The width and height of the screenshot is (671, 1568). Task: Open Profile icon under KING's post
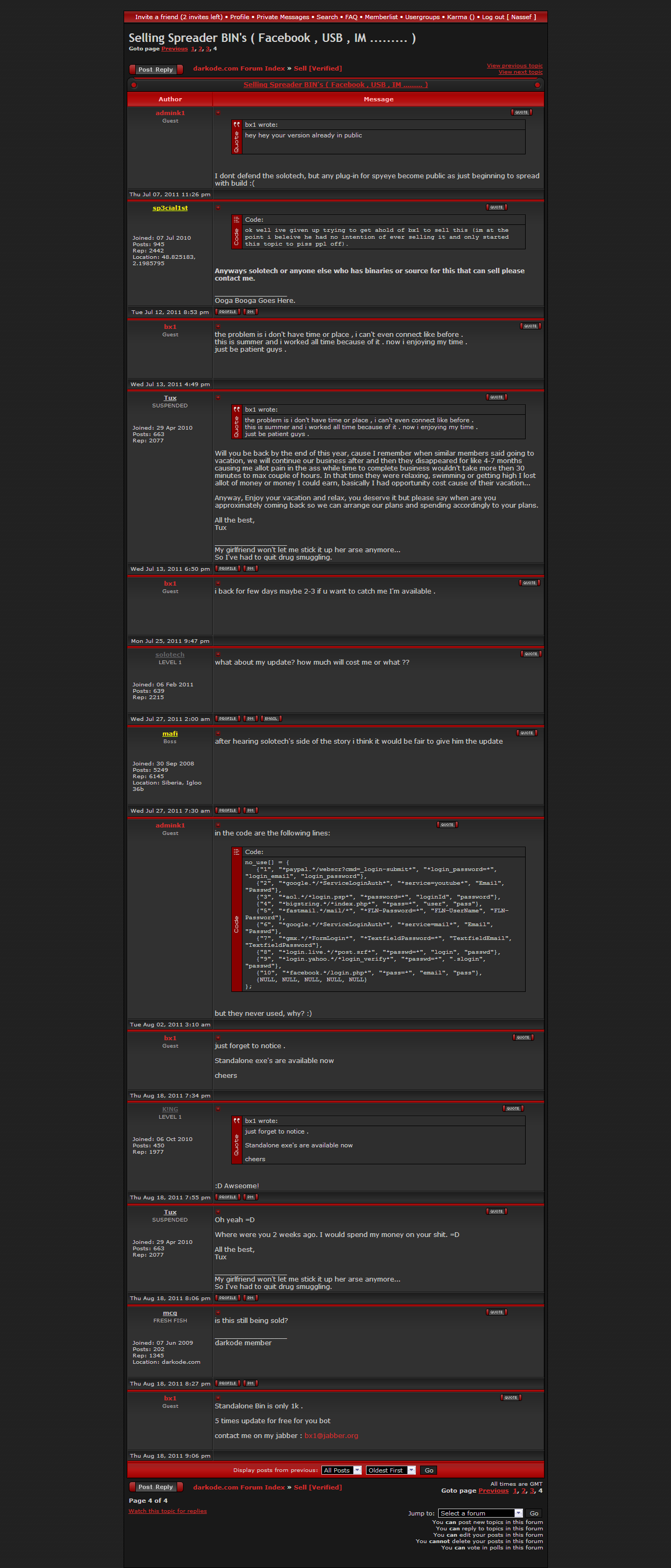click(x=228, y=1197)
